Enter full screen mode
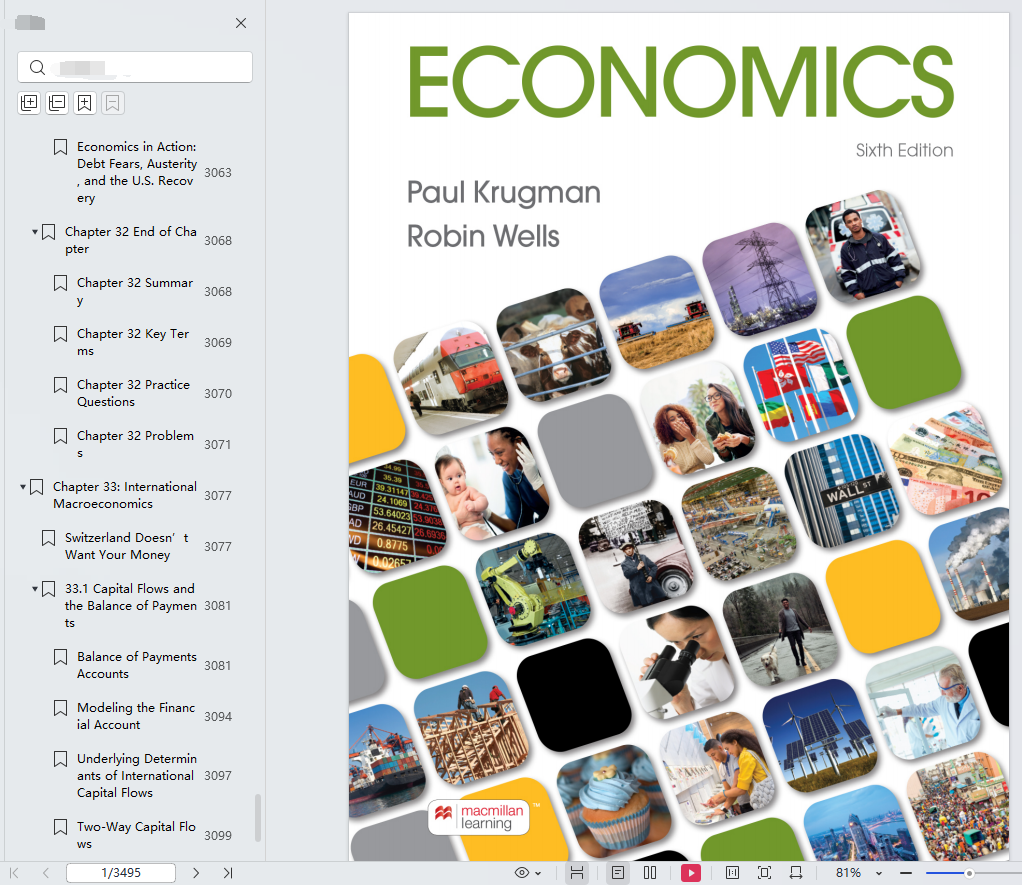1022x885 pixels. tap(765, 873)
